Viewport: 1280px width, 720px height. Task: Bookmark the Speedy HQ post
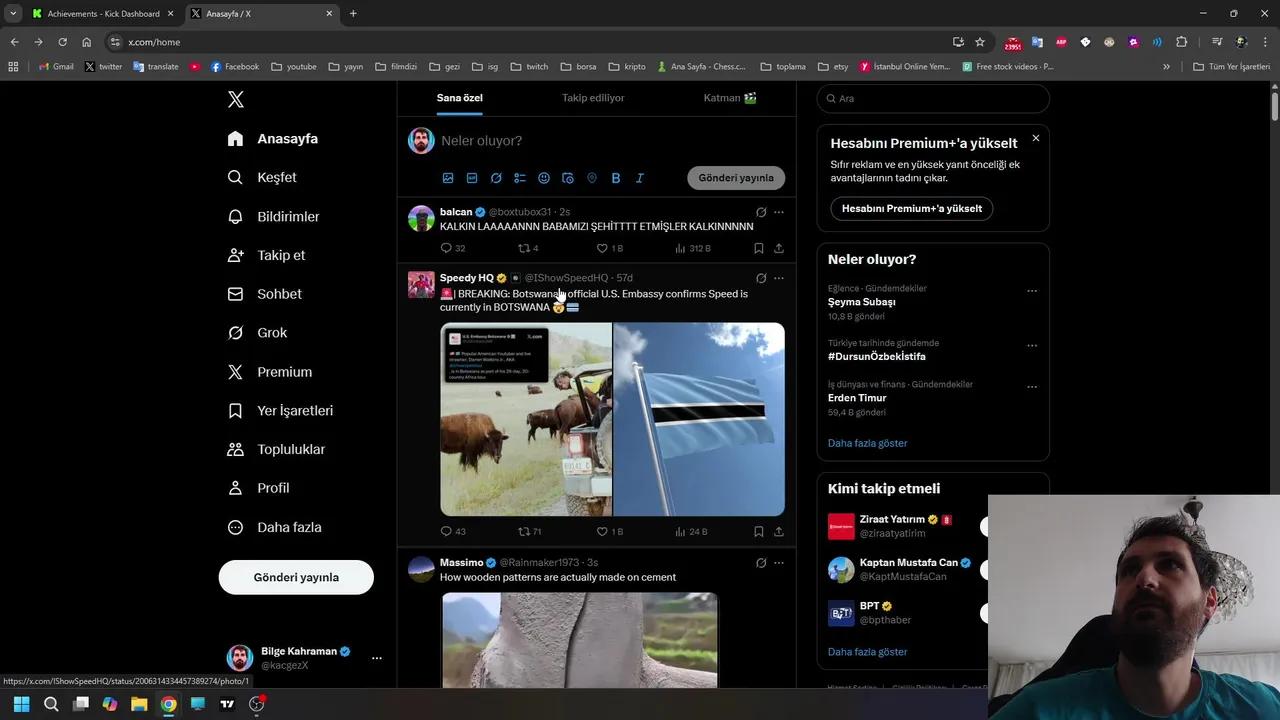(759, 532)
